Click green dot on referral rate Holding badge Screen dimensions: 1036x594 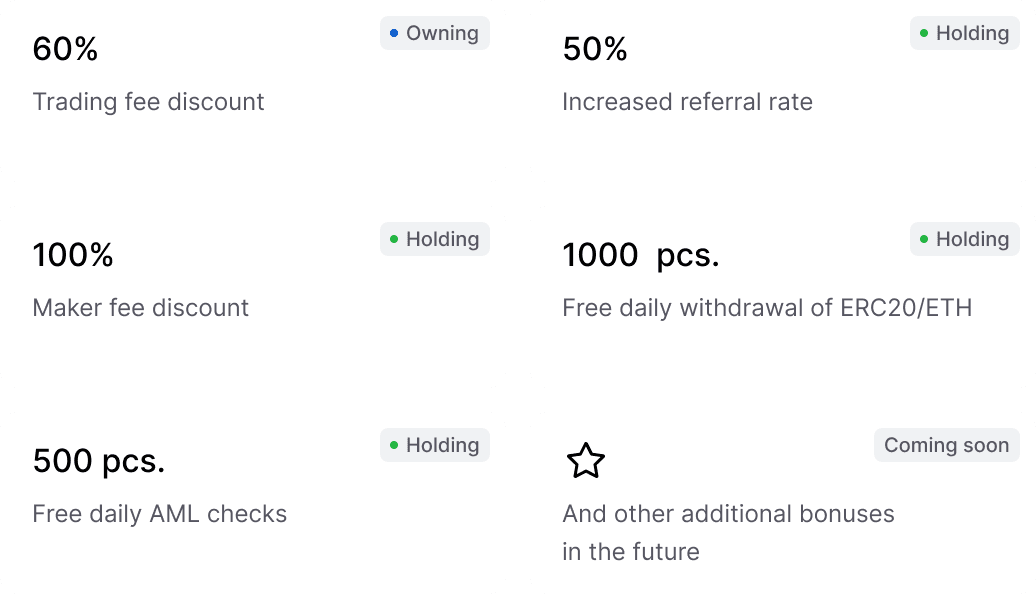(924, 33)
